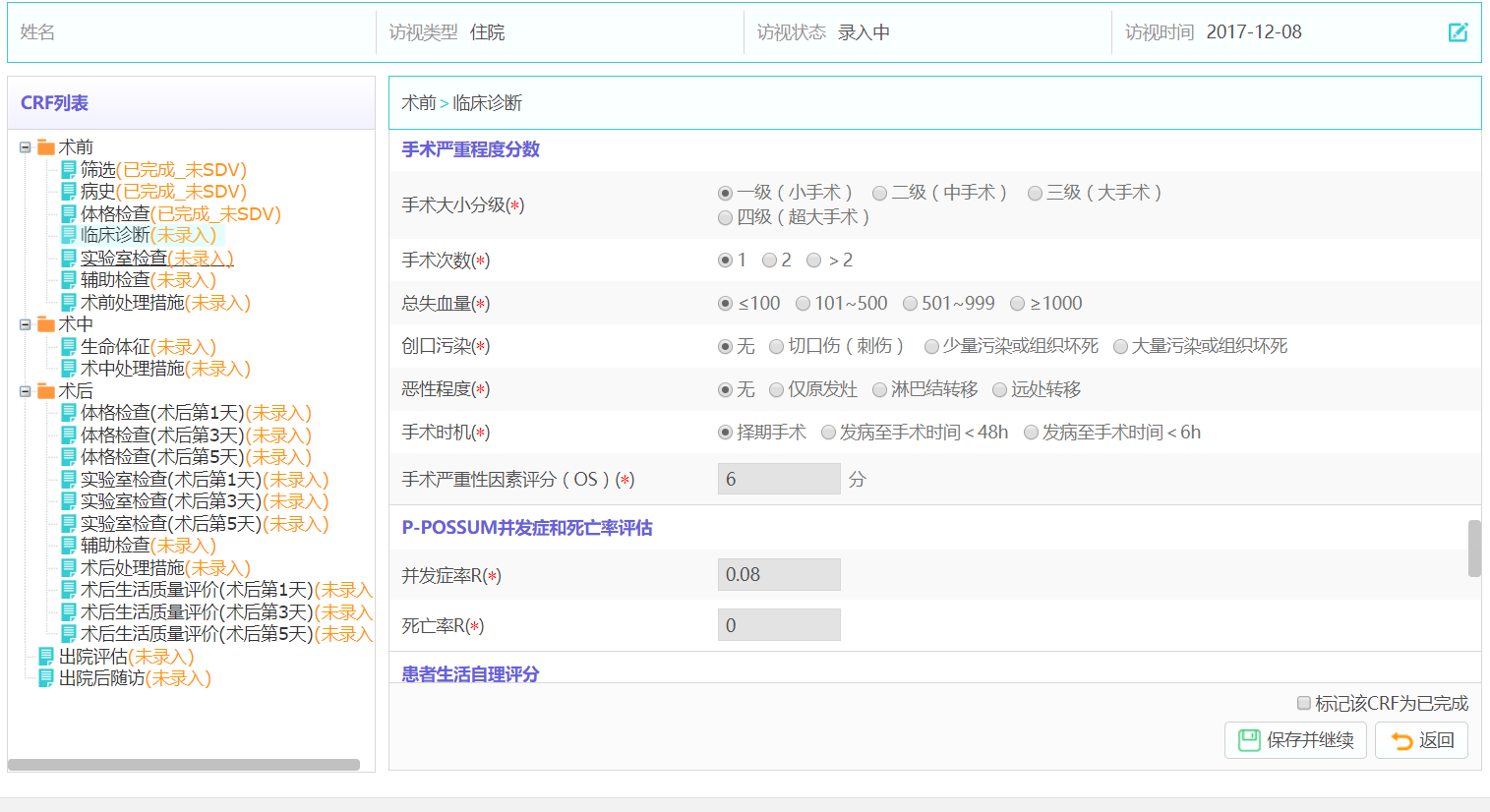1490x812 pixels.
Task: Click the 术后 folder icon
Action: click(x=46, y=391)
